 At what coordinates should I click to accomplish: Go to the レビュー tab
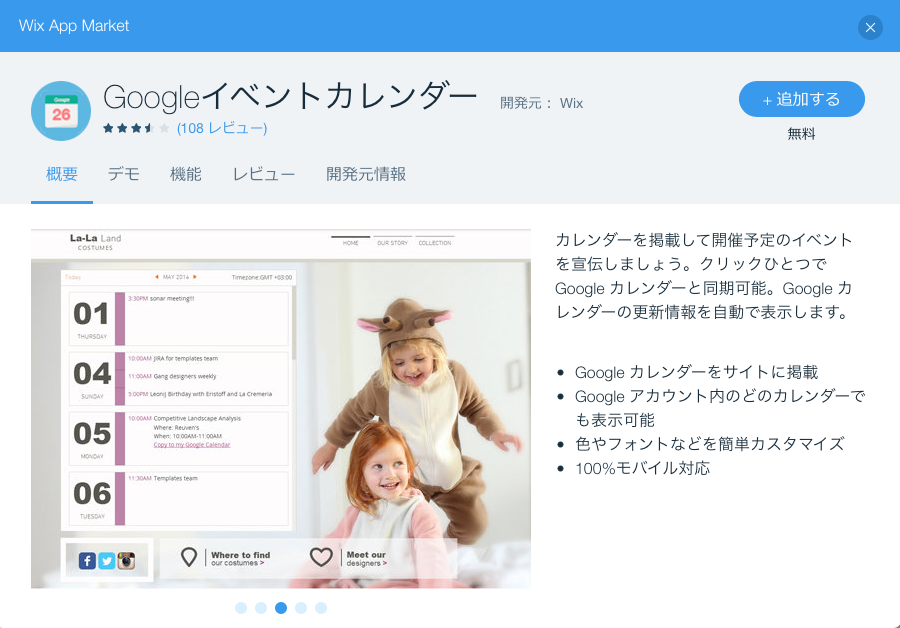click(263, 174)
